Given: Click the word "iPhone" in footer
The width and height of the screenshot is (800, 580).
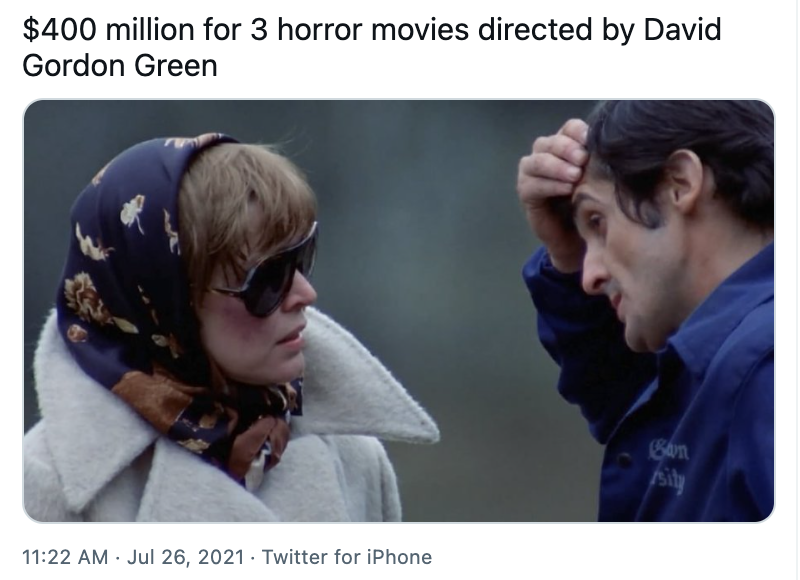Looking at the screenshot, I should pyautogui.click(x=399, y=557).
